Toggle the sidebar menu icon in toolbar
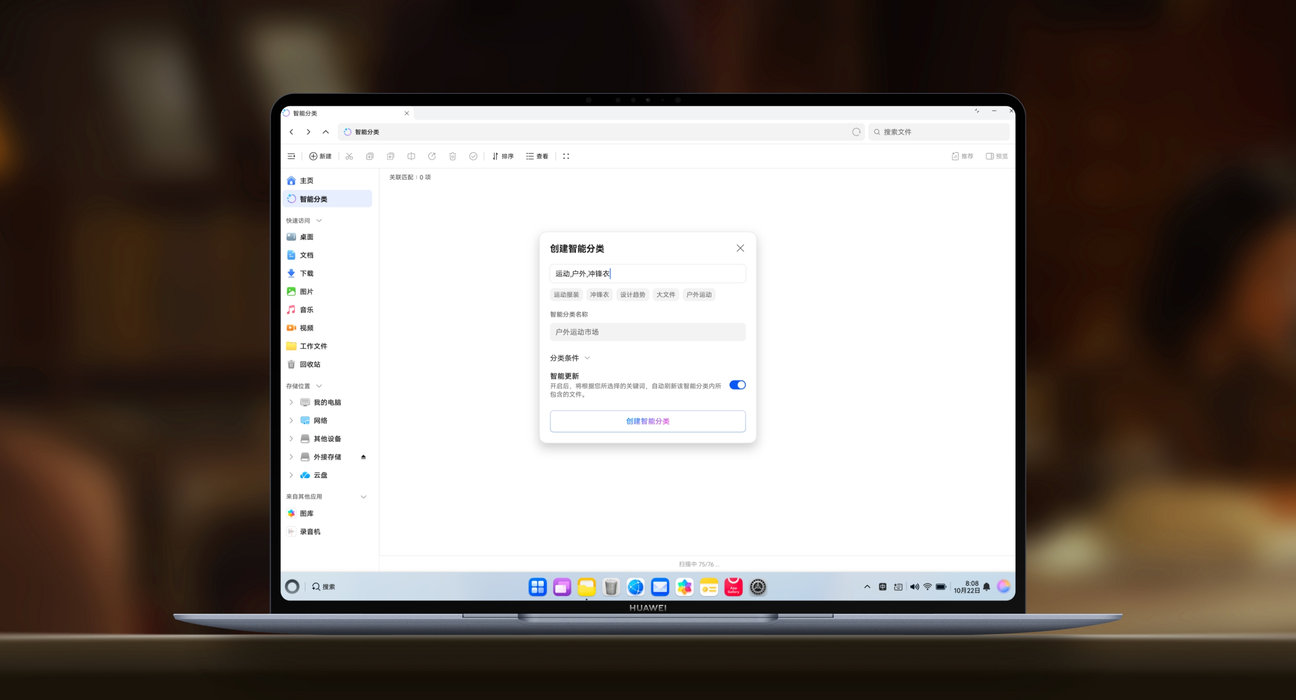Viewport: 1296px width, 700px height. [x=291, y=156]
